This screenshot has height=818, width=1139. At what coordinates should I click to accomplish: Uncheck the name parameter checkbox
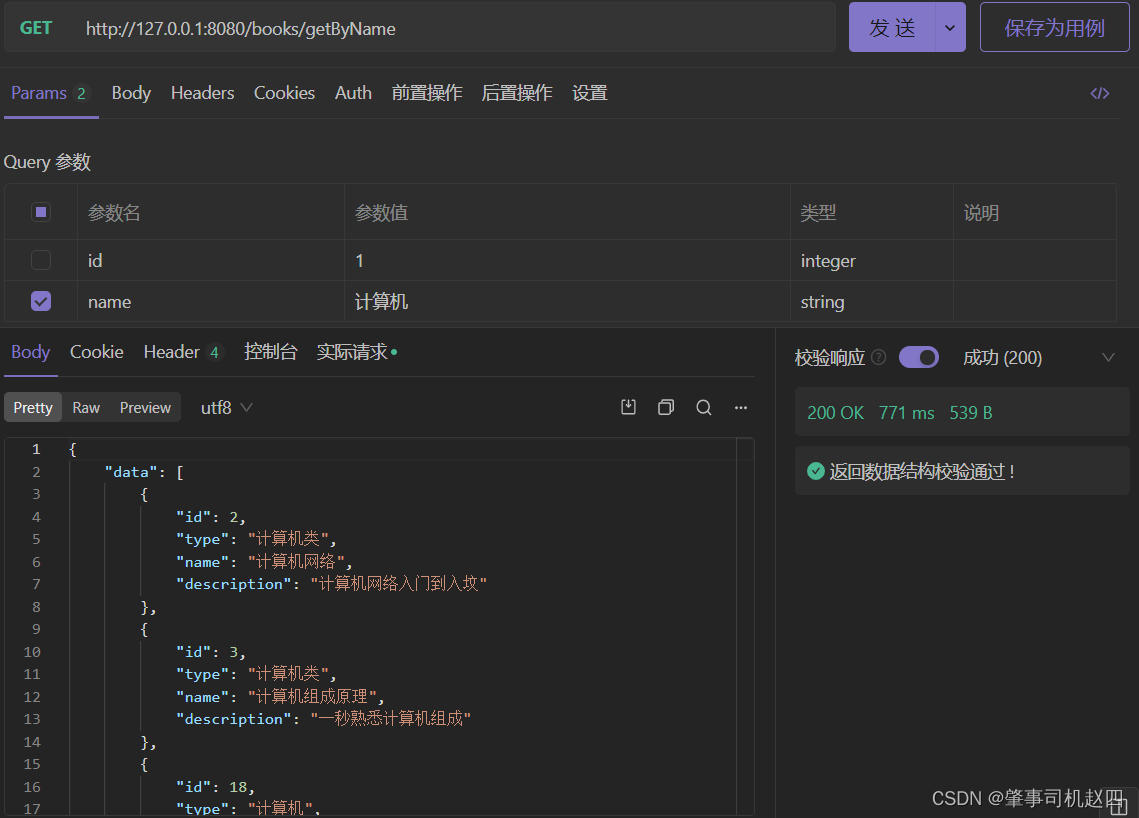click(x=41, y=301)
